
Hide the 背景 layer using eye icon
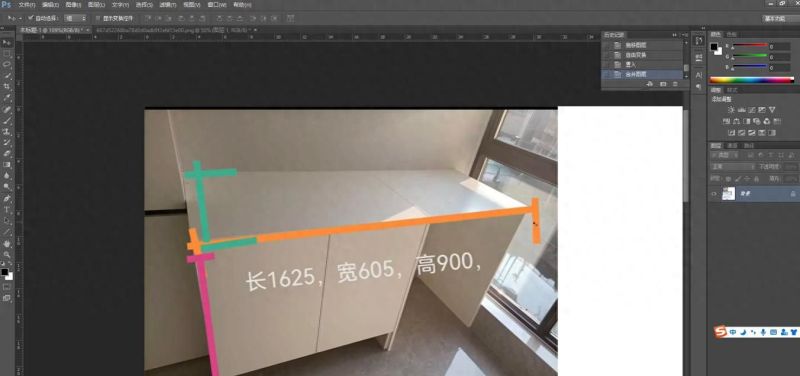tap(714, 194)
